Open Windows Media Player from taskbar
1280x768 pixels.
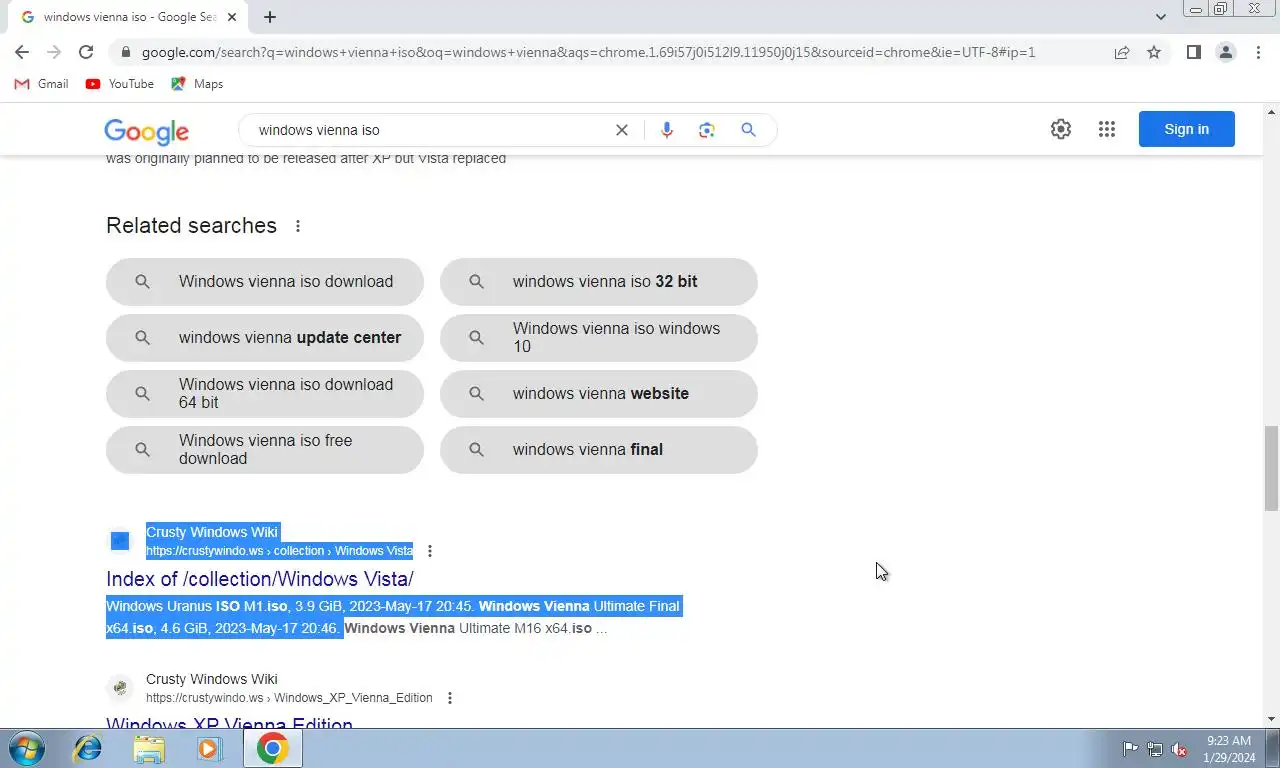pos(209,748)
